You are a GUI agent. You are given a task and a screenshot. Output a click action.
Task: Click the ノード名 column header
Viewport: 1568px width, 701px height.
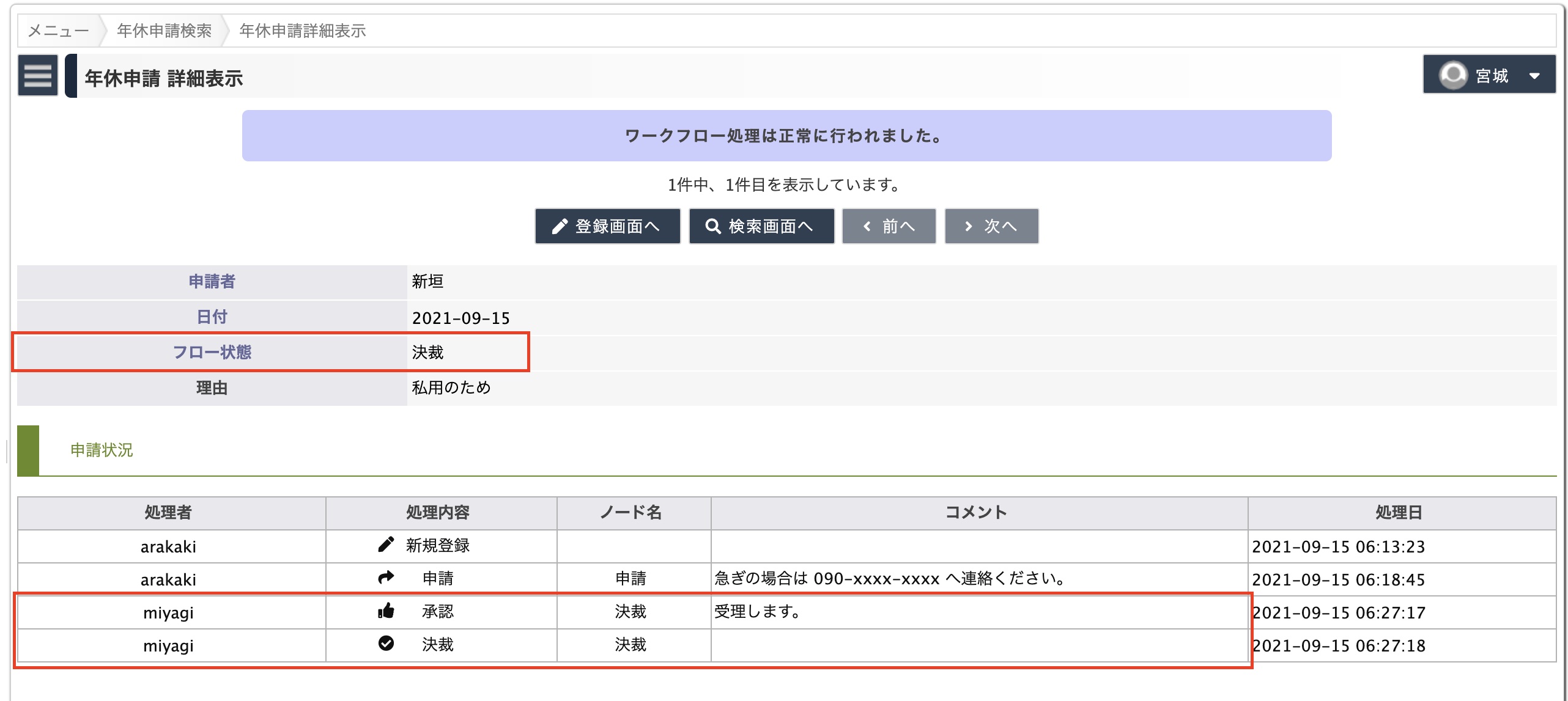point(631,512)
